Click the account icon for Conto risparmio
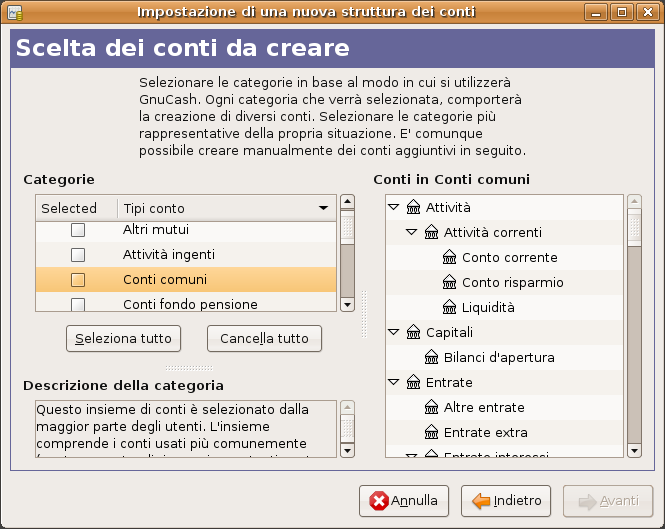665x529 pixels. point(449,283)
